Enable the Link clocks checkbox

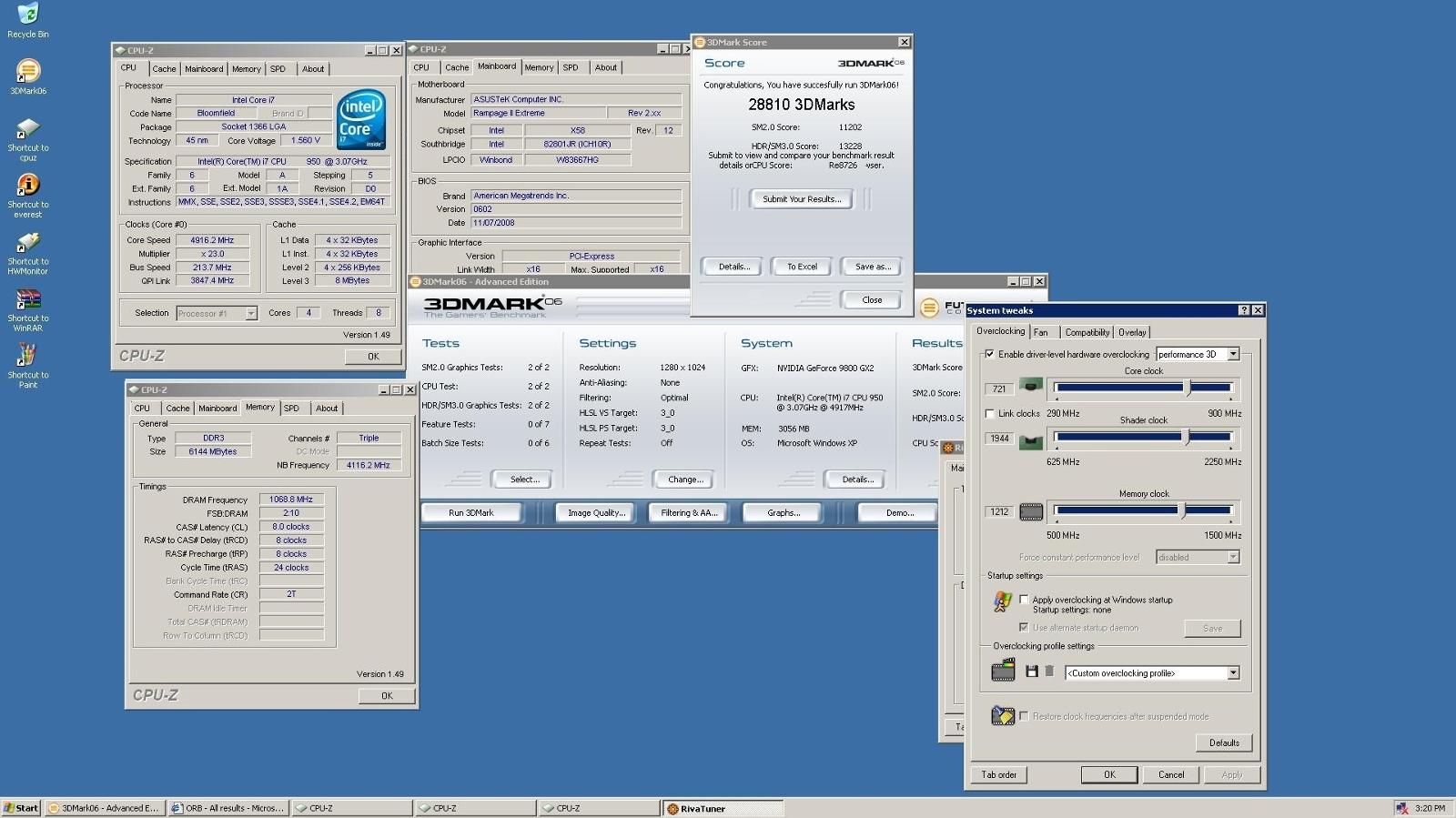click(990, 413)
